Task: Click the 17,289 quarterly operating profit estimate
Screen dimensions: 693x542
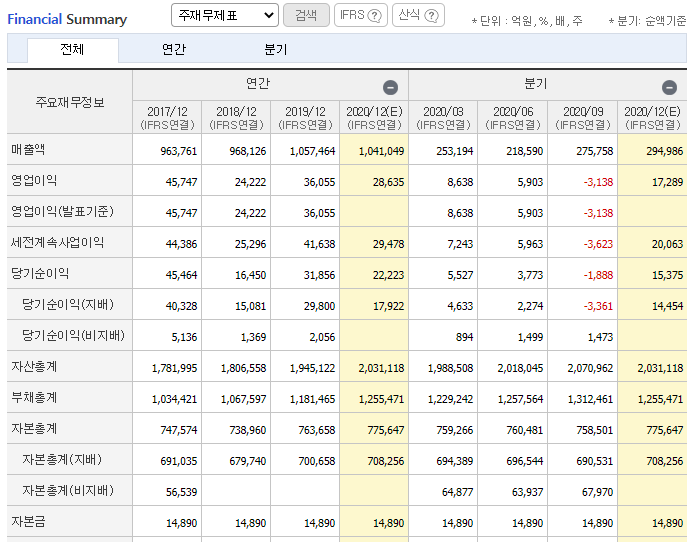Action: (x=668, y=182)
